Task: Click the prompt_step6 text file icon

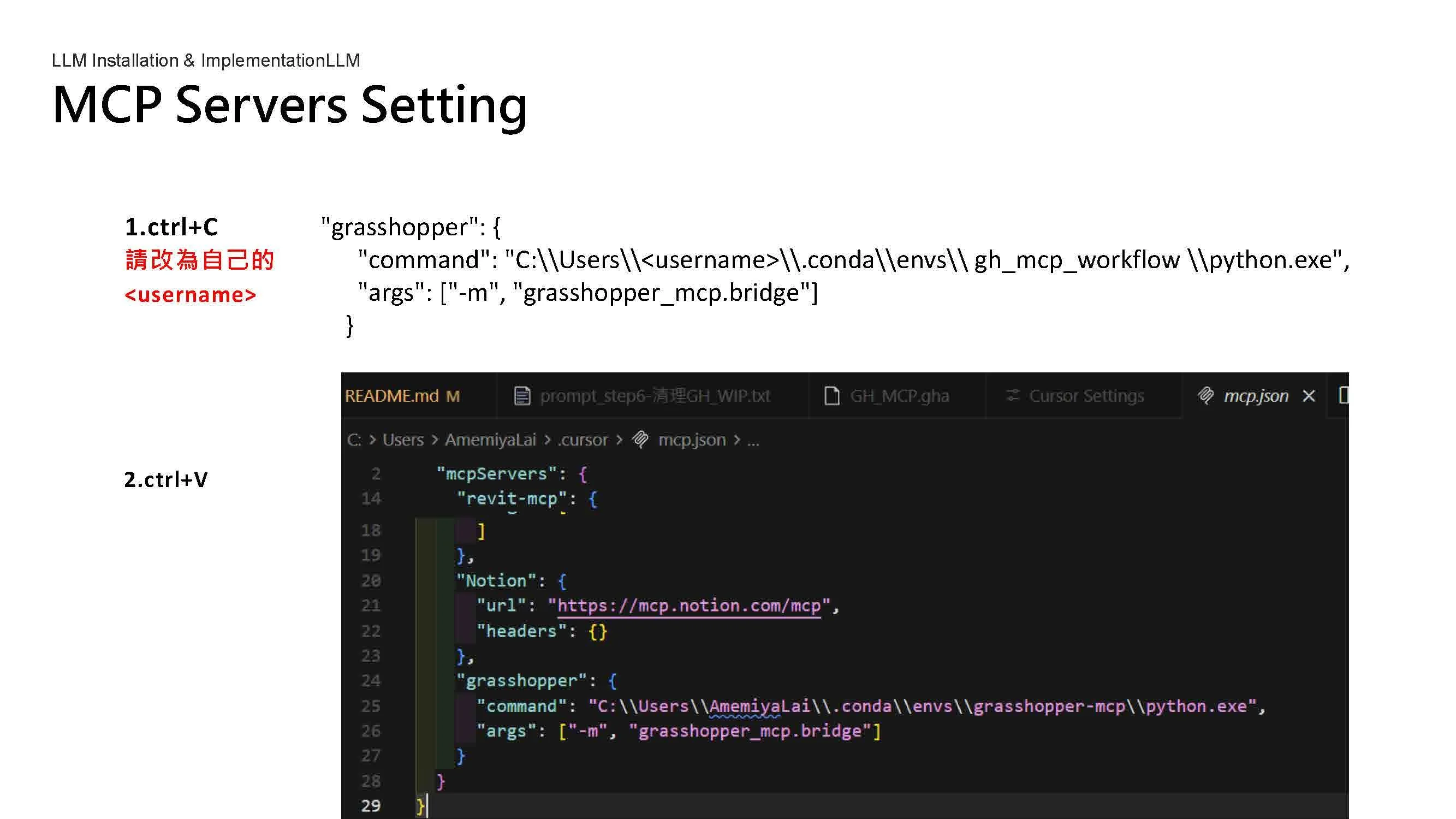Action: [x=522, y=396]
